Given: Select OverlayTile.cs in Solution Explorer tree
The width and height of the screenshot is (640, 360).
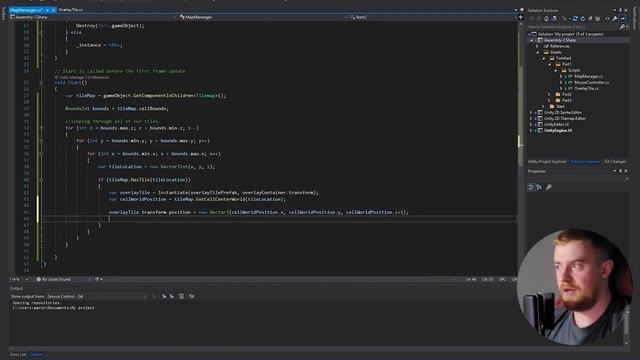Looking at the screenshot, I should click(586, 88).
